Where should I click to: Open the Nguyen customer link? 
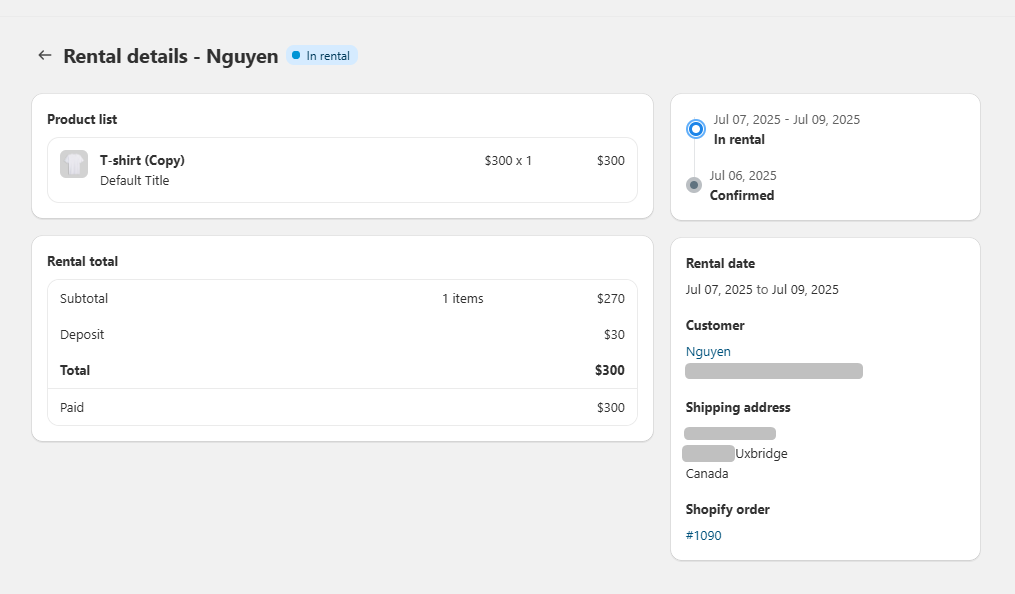pyautogui.click(x=708, y=351)
